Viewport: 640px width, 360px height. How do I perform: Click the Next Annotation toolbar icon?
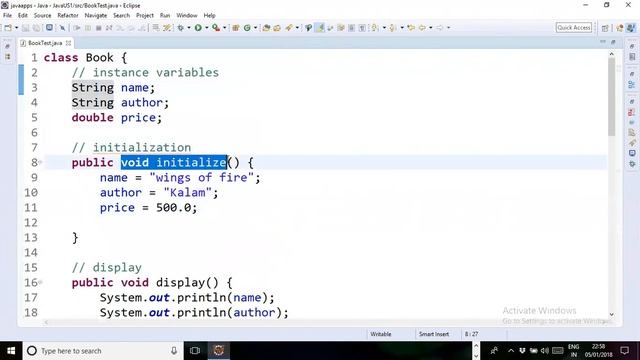click(375, 28)
